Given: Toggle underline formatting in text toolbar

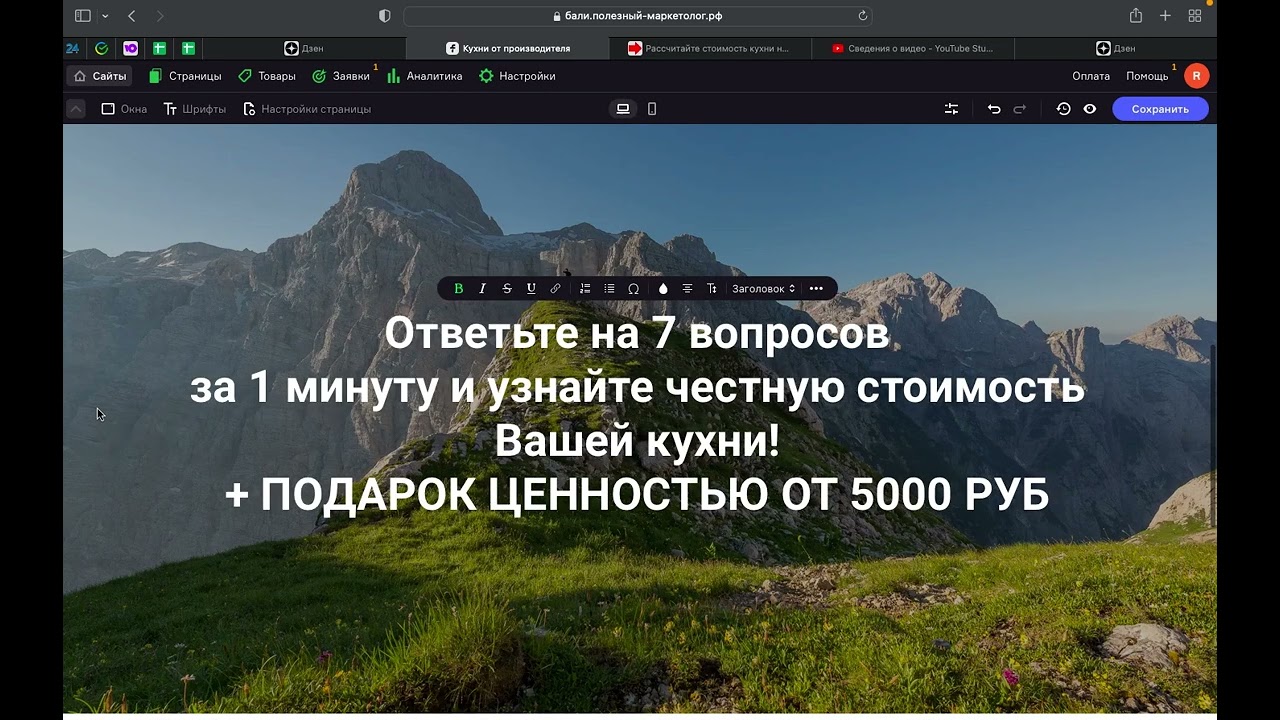Looking at the screenshot, I should [x=531, y=289].
